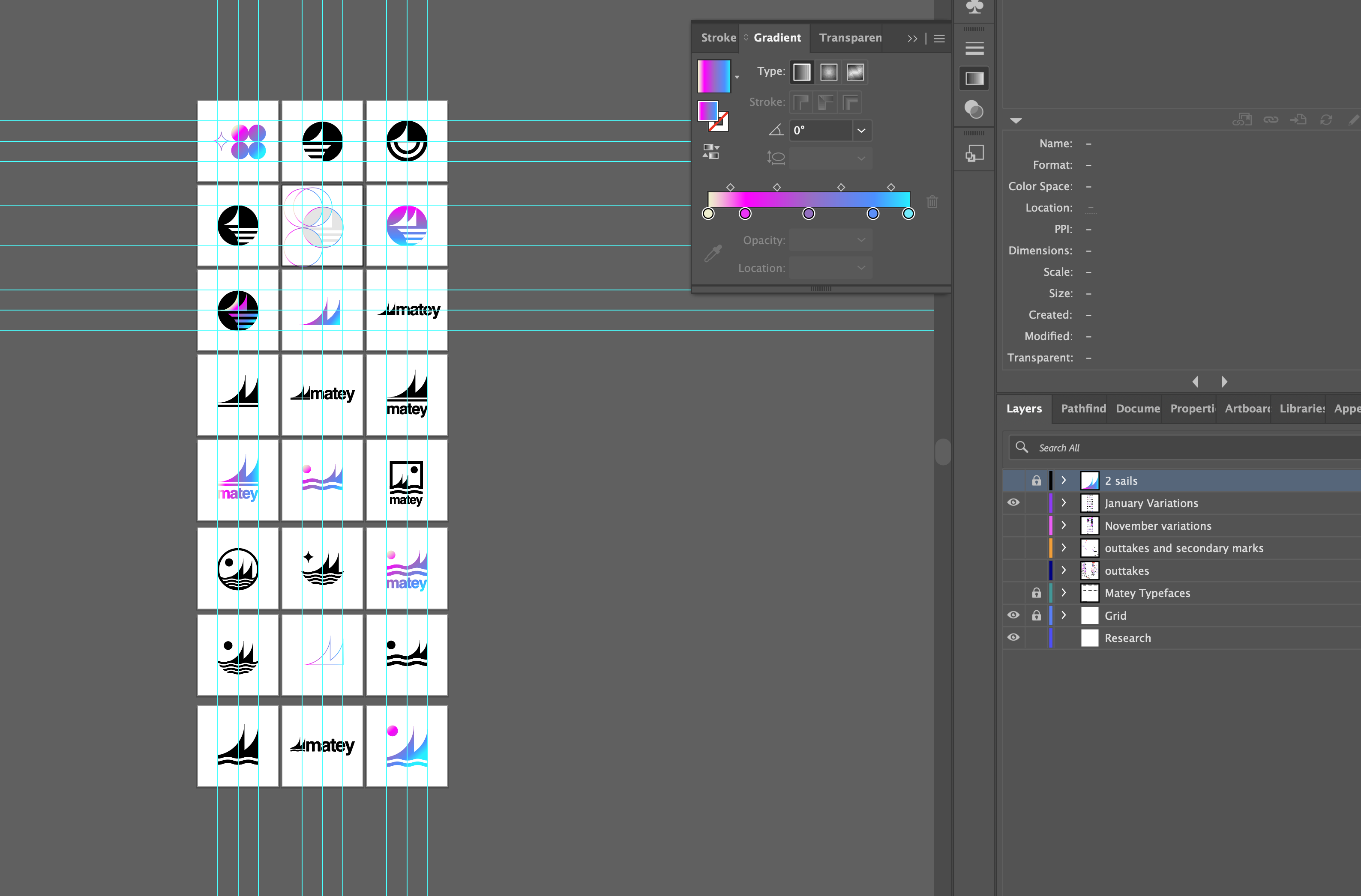Screen dimensions: 1361x896
Task: Expand the Grid layer
Action: [1063, 615]
